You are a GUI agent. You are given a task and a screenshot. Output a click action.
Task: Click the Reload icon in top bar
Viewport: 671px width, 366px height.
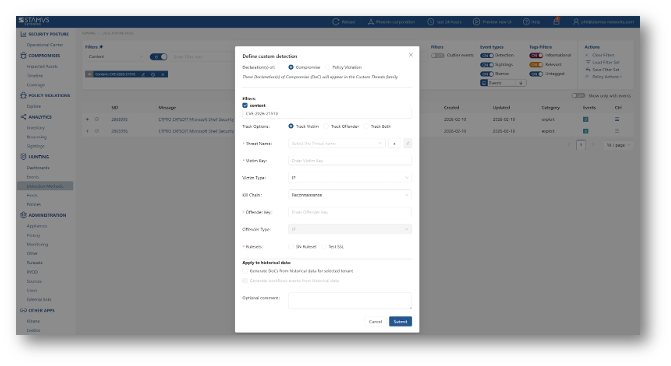[336, 21]
